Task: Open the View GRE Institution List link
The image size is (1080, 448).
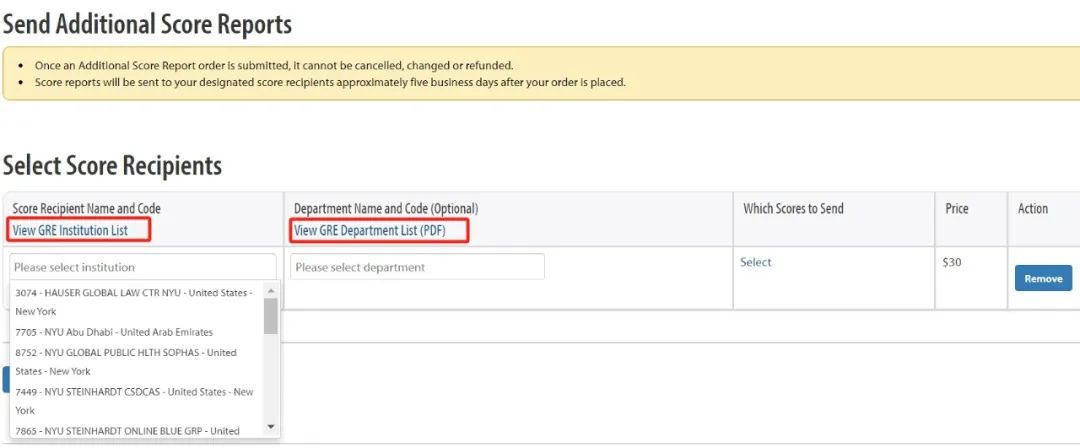Action: (70, 230)
